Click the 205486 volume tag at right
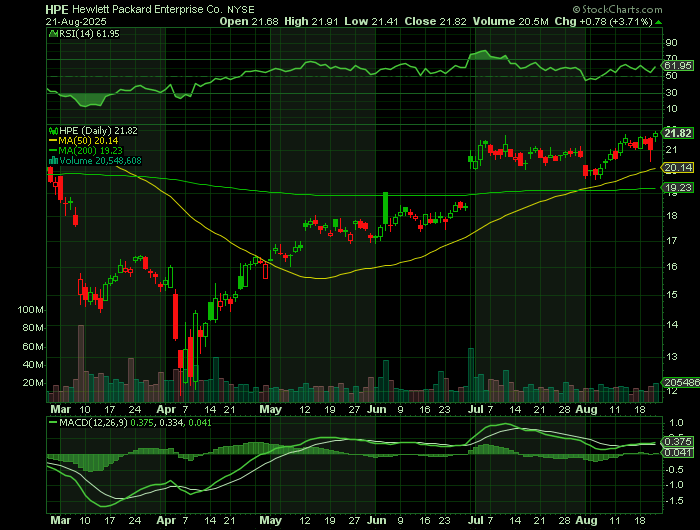 pyautogui.click(x=681, y=383)
